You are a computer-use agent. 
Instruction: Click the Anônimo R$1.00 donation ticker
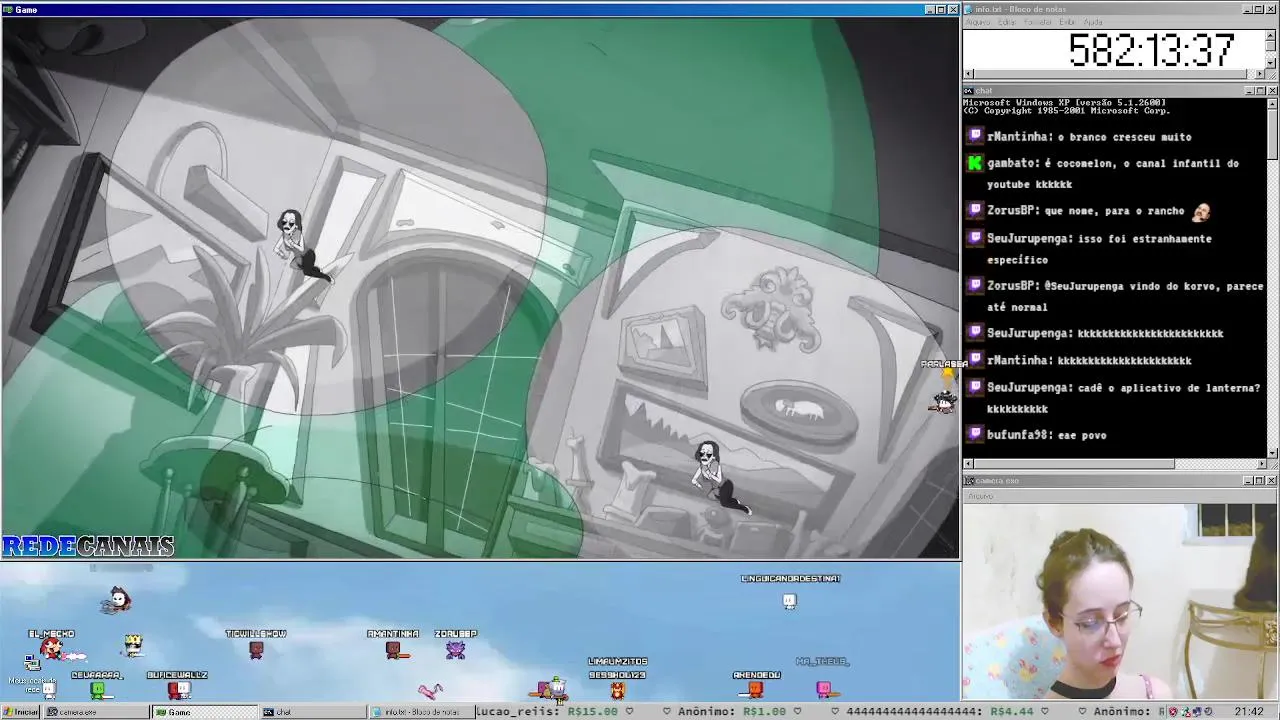733,712
